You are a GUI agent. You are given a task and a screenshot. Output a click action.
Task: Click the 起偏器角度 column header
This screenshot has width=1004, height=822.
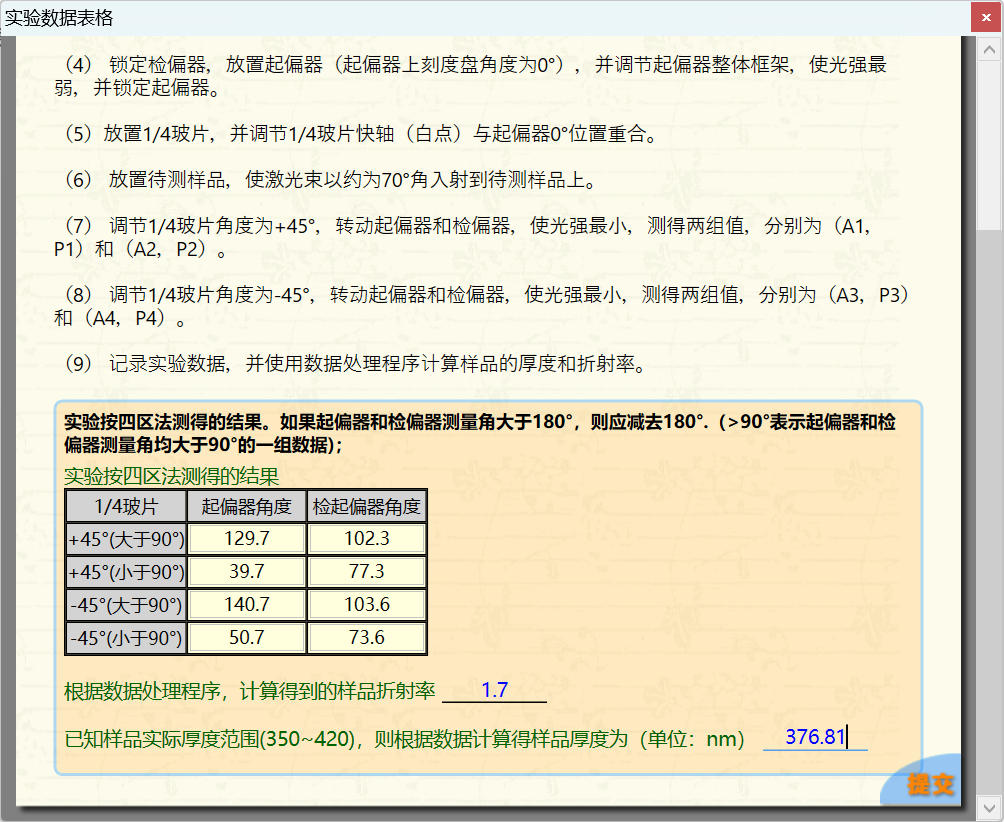tap(247, 506)
